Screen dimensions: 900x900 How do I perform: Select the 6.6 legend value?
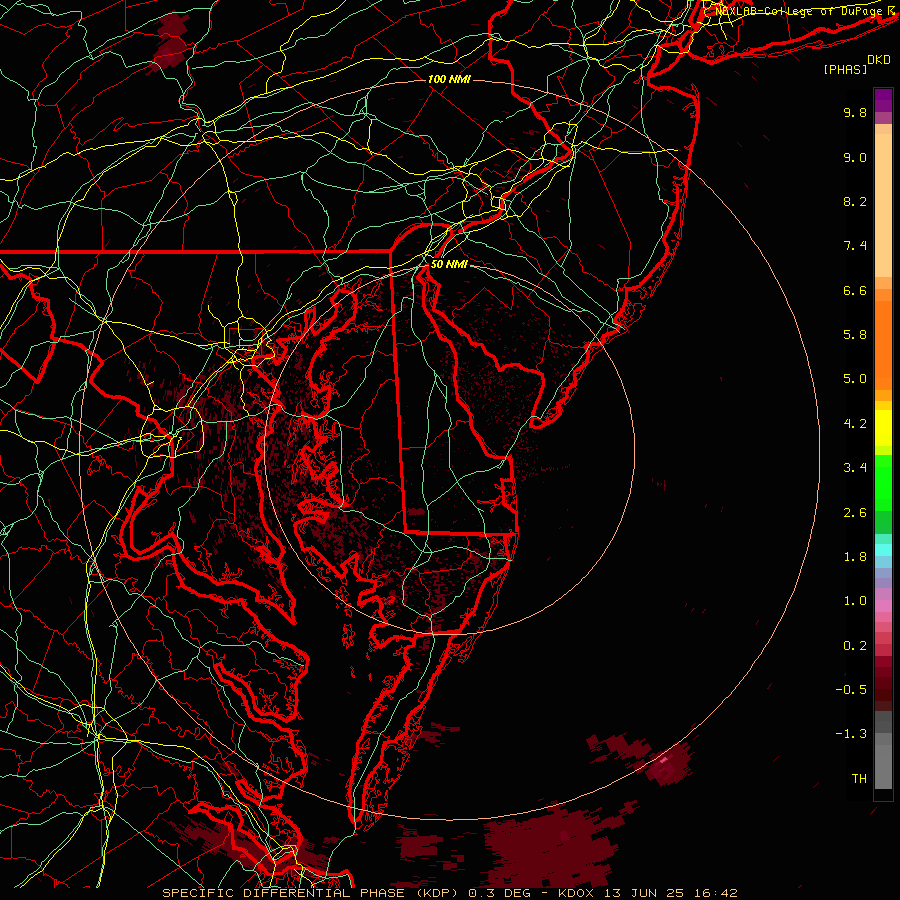855,290
